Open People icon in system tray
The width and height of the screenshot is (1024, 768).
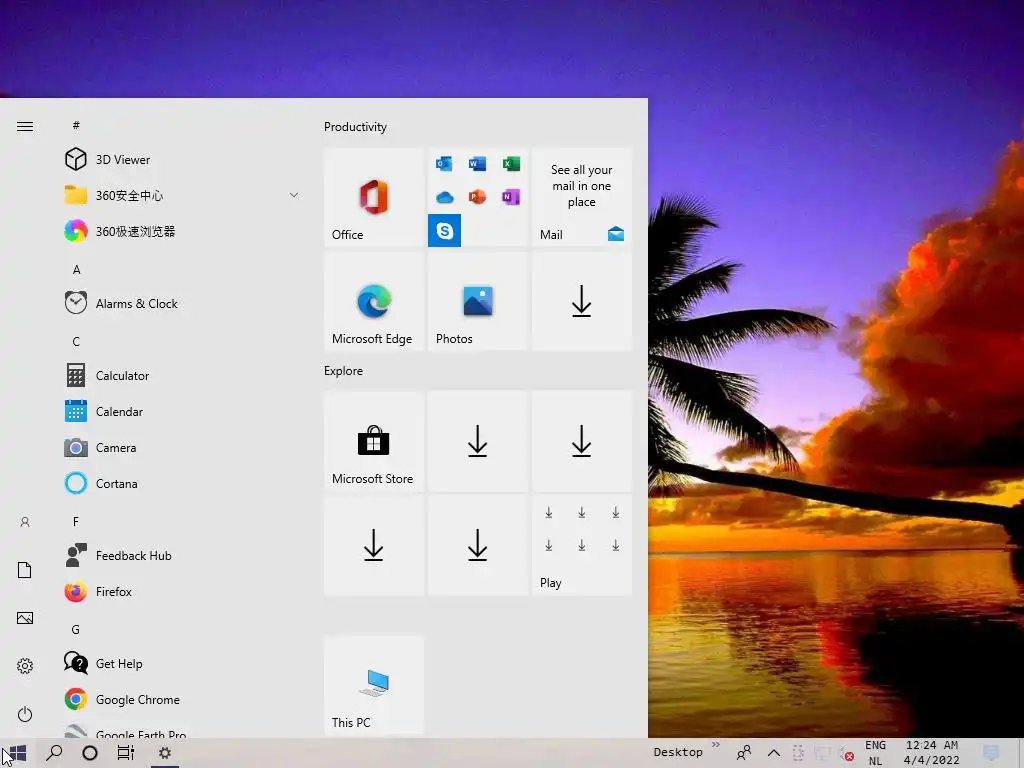[744, 753]
